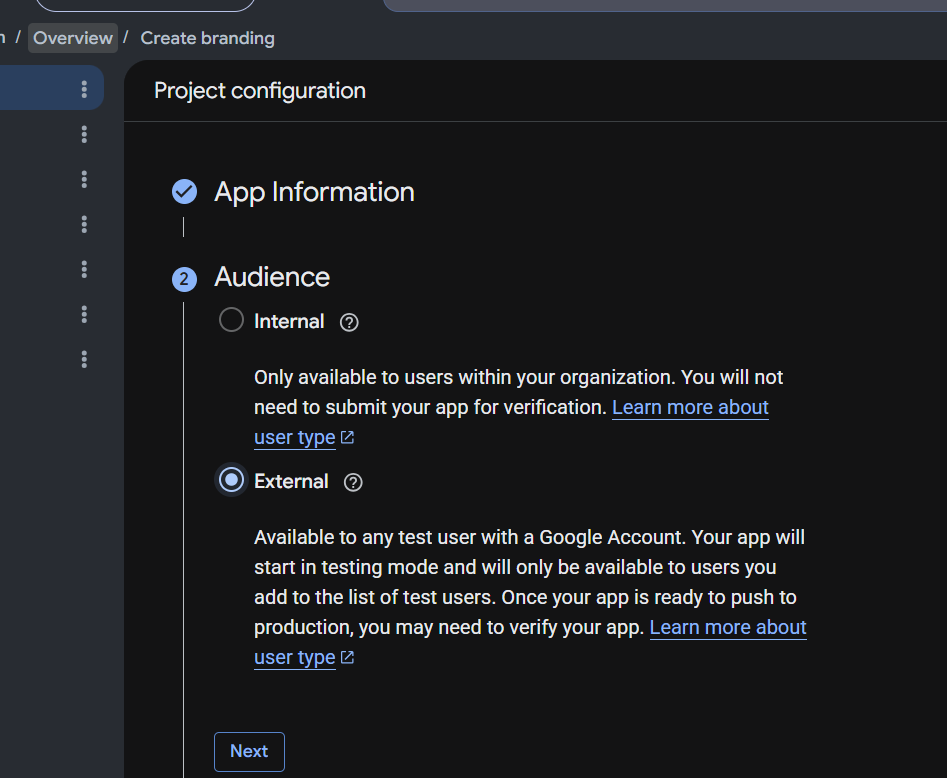Open the help tooltip icon beside External

[353, 483]
